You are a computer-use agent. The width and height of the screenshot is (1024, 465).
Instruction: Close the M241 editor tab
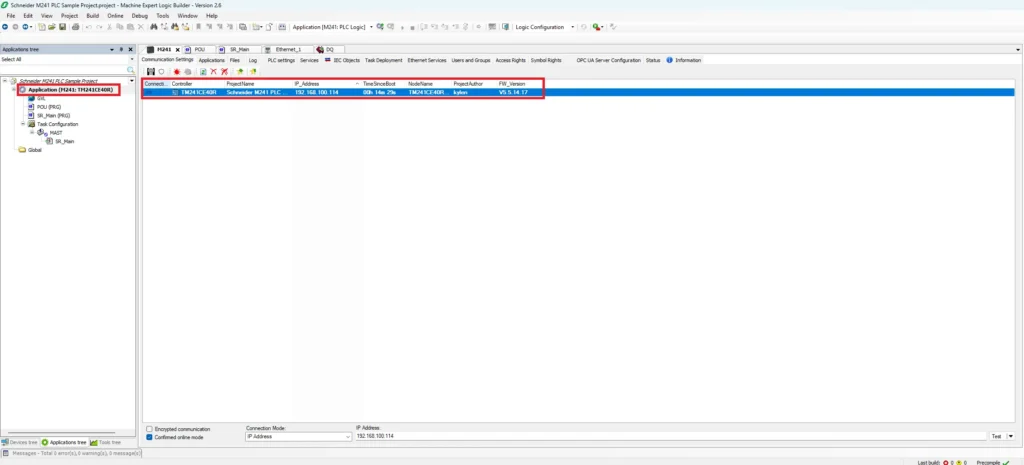pos(178,50)
